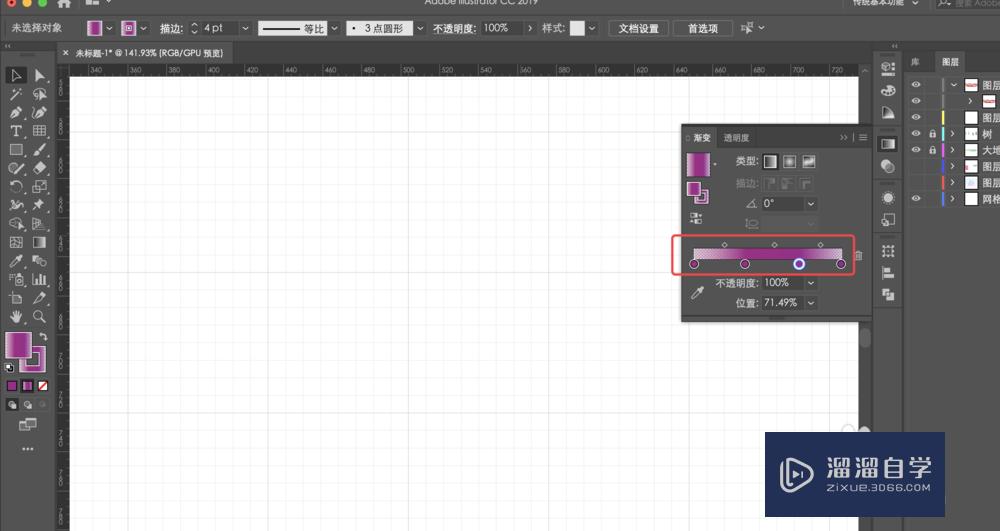
Task: Pick color with gradient panel eyedropper
Action: [x=697, y=293]
